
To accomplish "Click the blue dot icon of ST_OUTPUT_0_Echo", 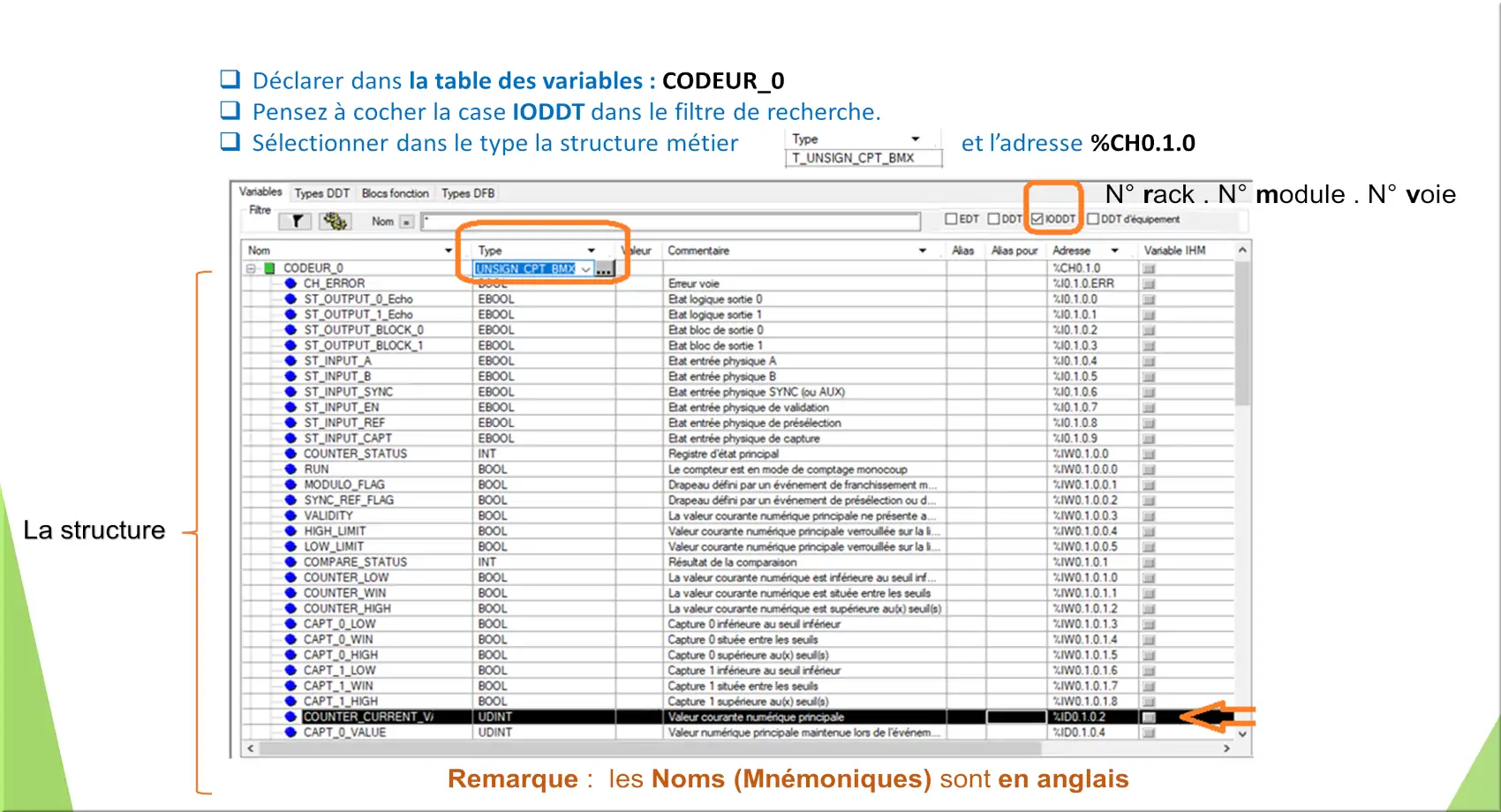I will point(290,299).
